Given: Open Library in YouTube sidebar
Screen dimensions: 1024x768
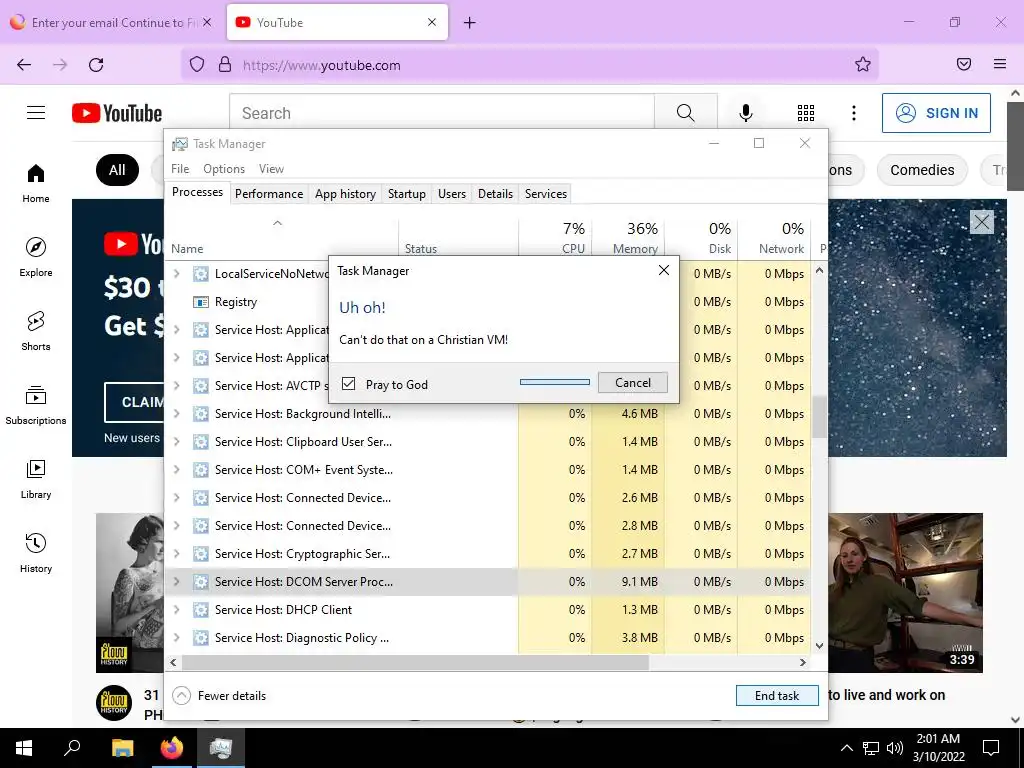Looking at the screenshot, I should point(36,479).
